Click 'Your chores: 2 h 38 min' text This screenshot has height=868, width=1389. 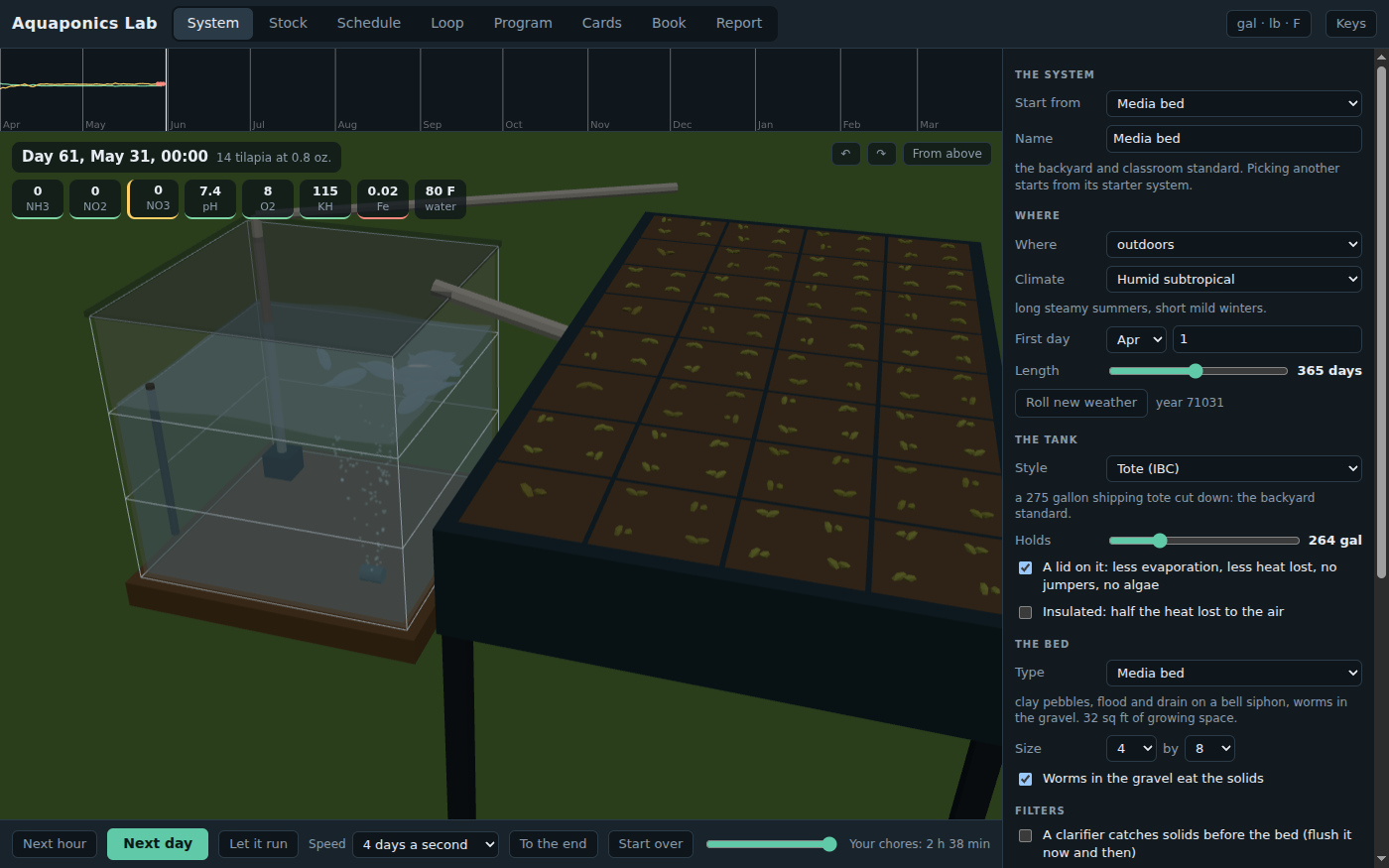click(920, 844)
